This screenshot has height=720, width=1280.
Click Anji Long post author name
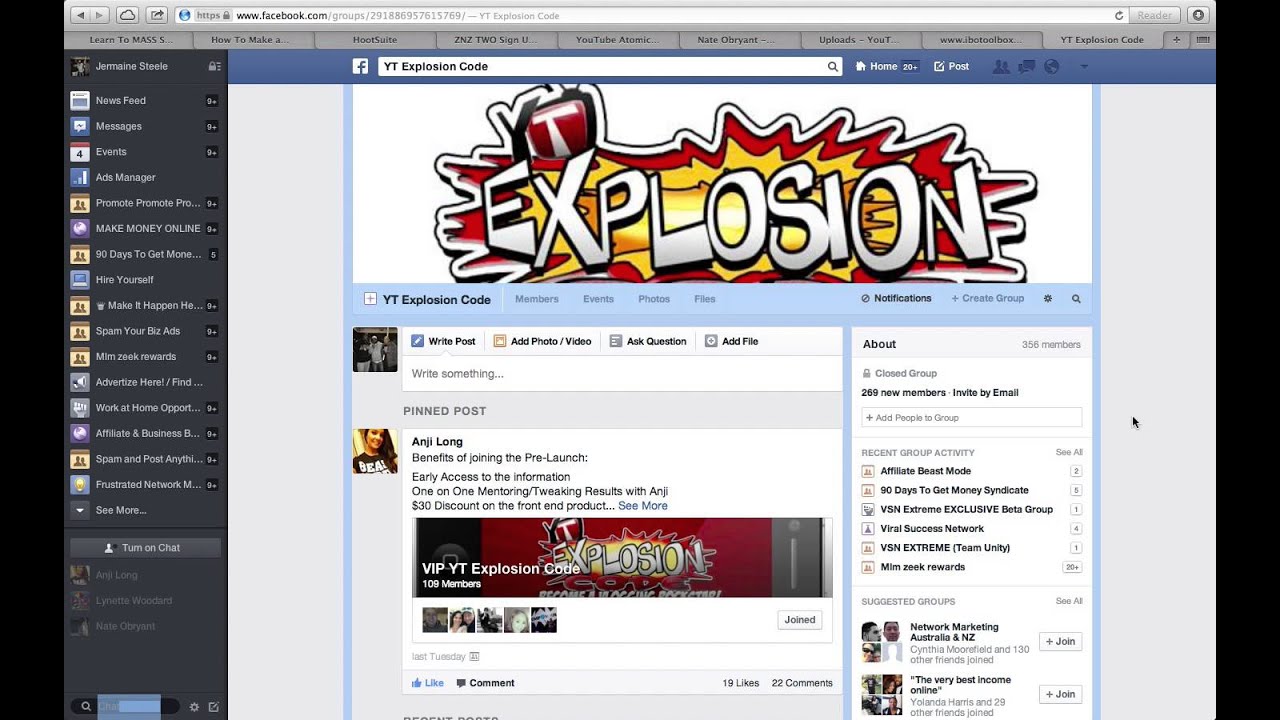pos(437,441)
